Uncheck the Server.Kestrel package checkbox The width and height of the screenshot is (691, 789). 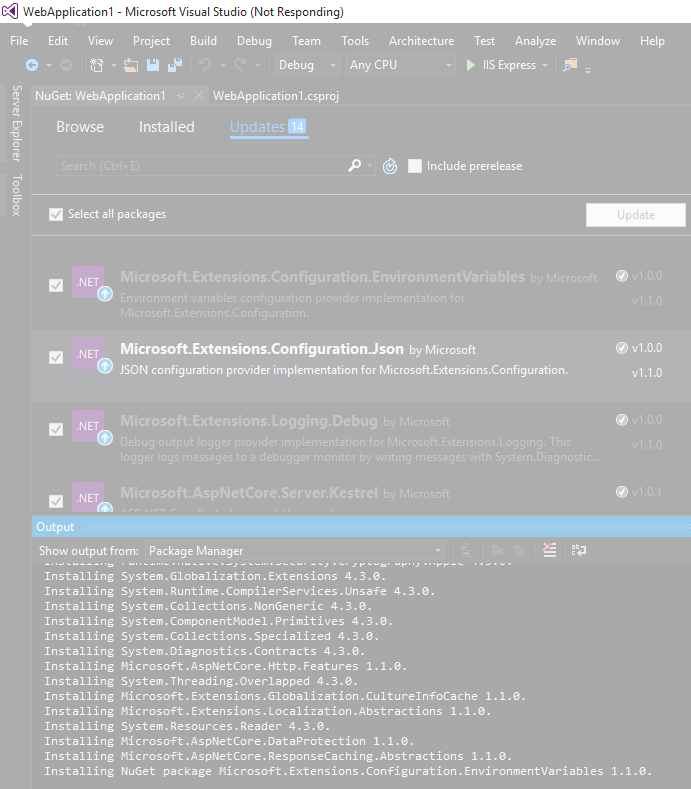click(x=56, y=501)
